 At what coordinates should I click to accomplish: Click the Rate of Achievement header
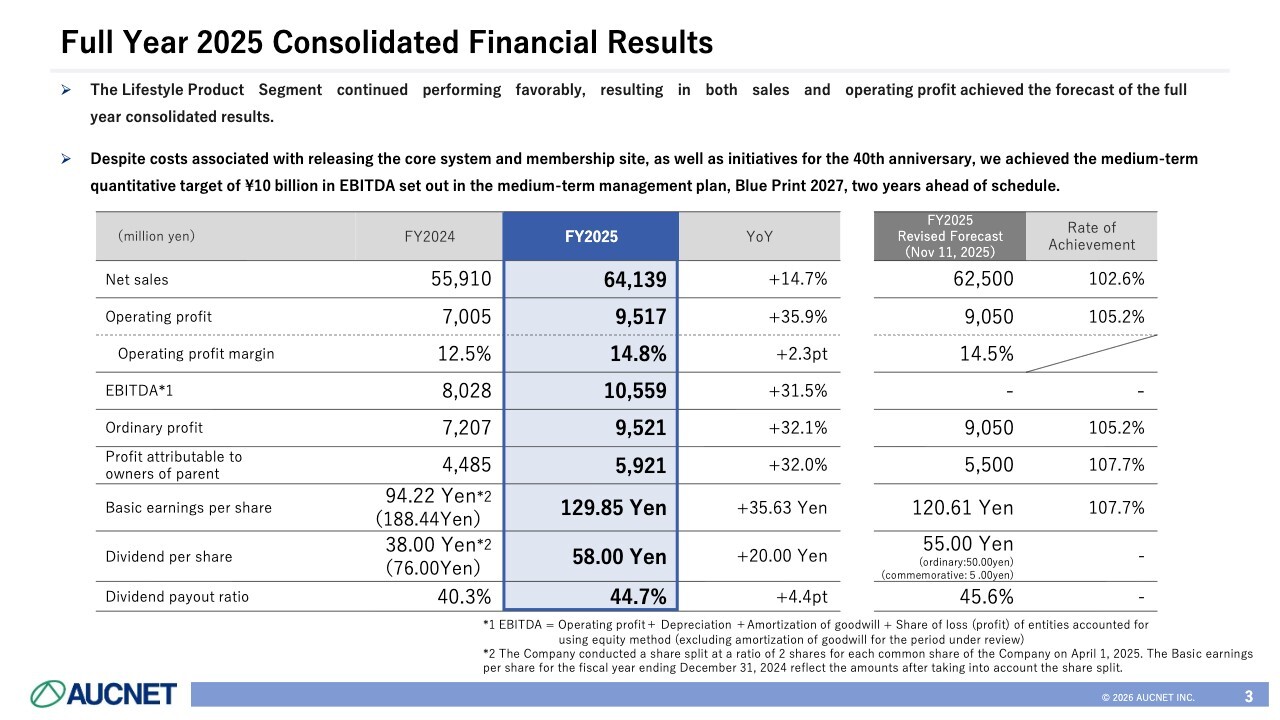tap(1091, 236)
